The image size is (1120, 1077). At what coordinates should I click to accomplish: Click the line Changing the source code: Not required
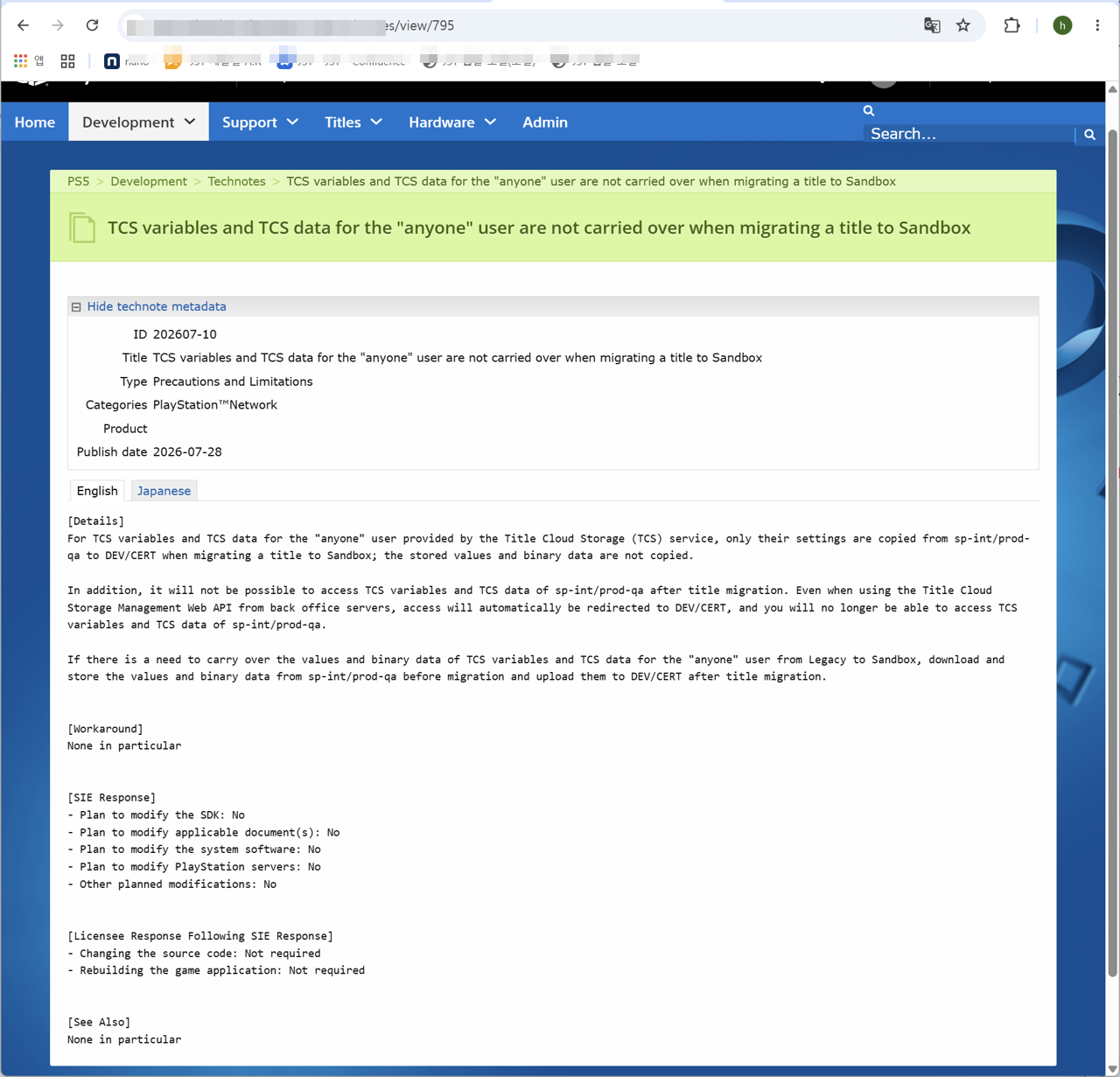tap(194, 954)
